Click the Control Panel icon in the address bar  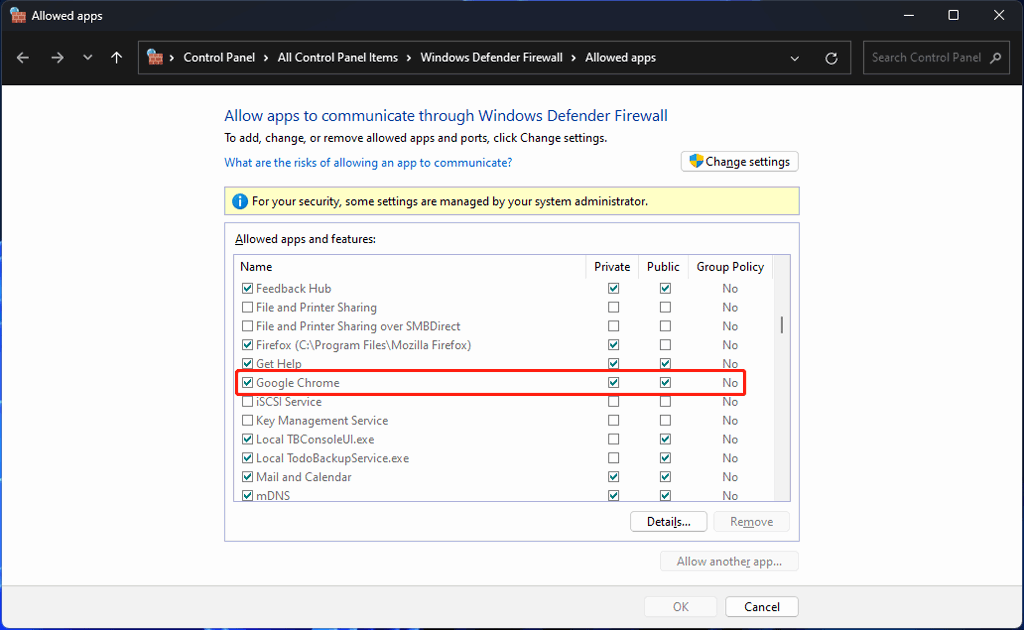156,57
